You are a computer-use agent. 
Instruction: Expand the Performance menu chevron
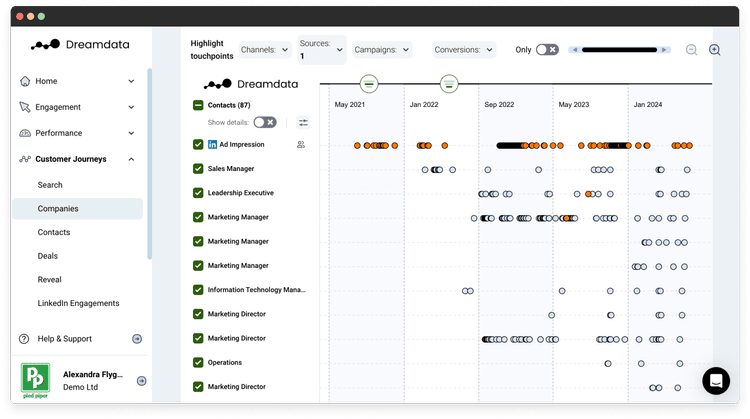coord(131,133)
